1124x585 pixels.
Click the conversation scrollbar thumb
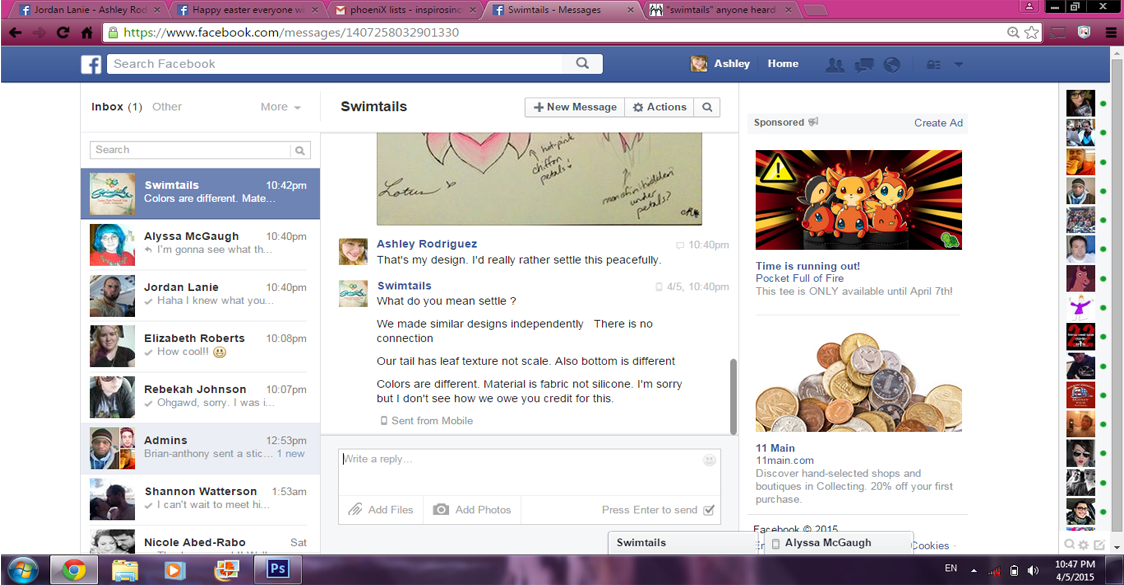[732, 395]
